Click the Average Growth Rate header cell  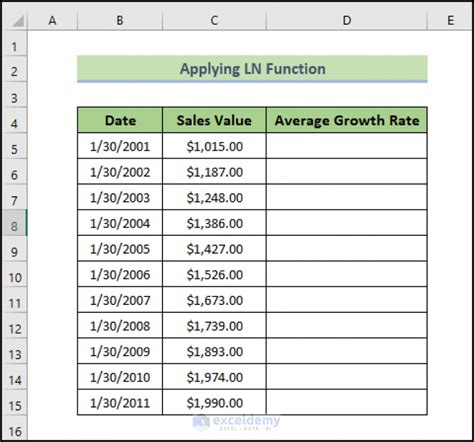coord(347,120)
